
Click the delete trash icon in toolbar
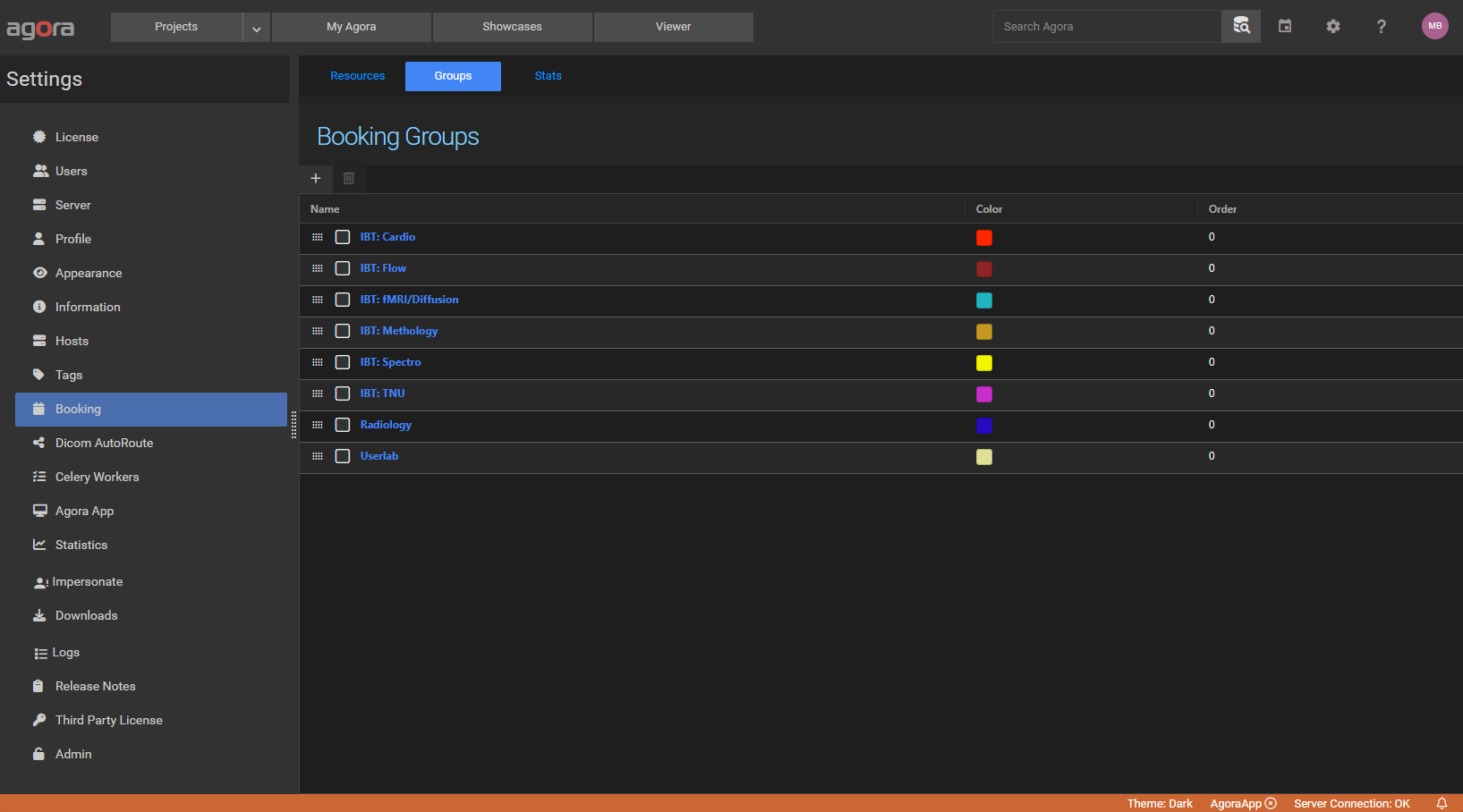click(x=349, y=178)
